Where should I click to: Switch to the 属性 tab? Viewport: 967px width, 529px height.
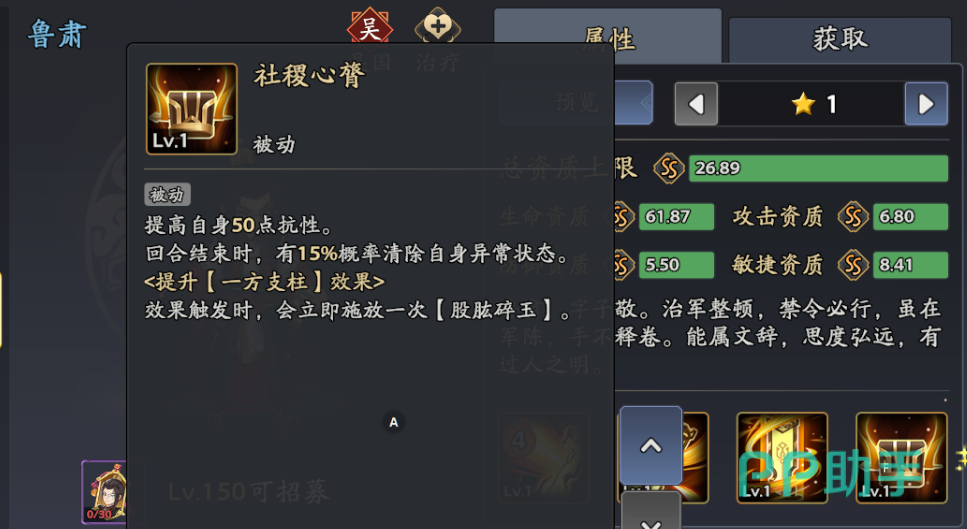pos(608,36)
